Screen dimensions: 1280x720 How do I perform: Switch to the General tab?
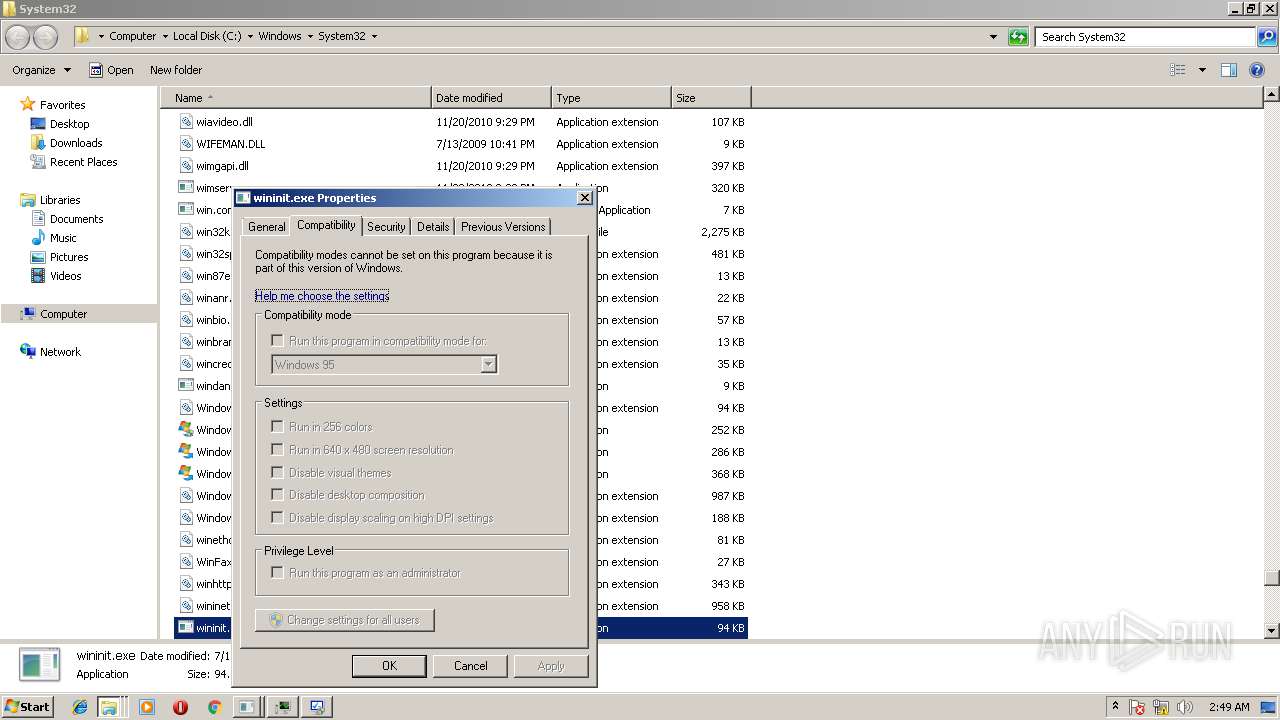tap(267, 227)
